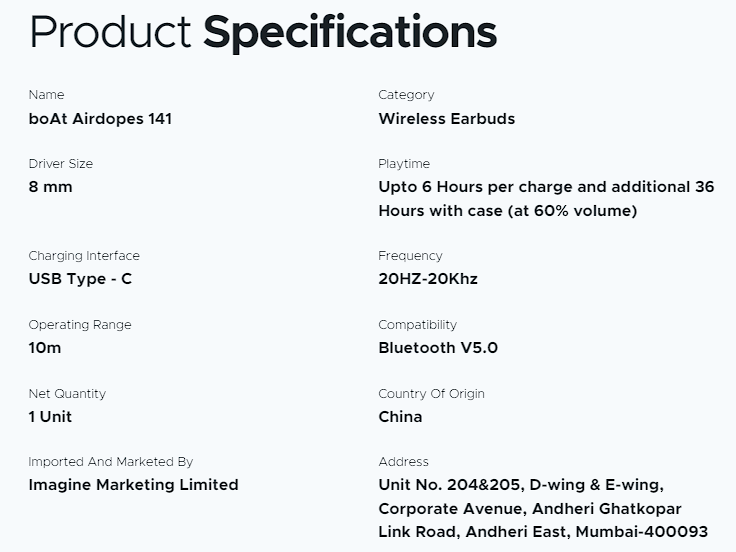Click the address text starting with Unit No. 204&205
736x552 pixels.
[543, 508]
